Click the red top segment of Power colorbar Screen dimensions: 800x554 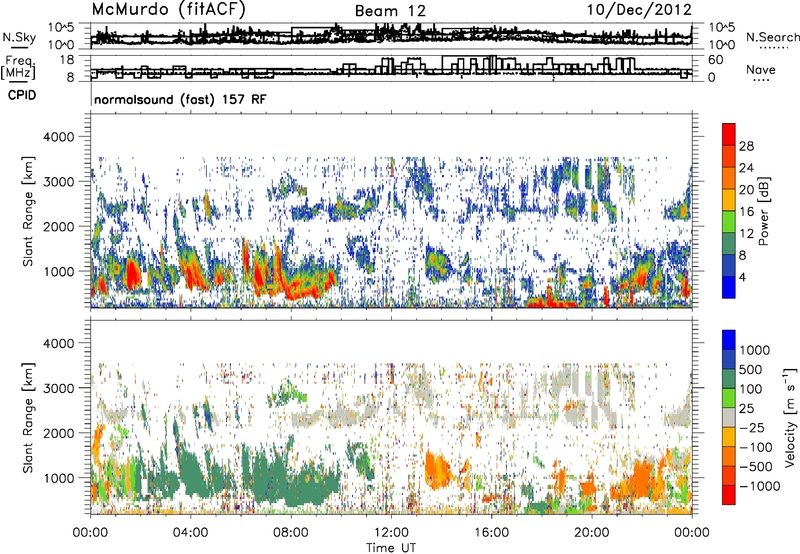729,135
